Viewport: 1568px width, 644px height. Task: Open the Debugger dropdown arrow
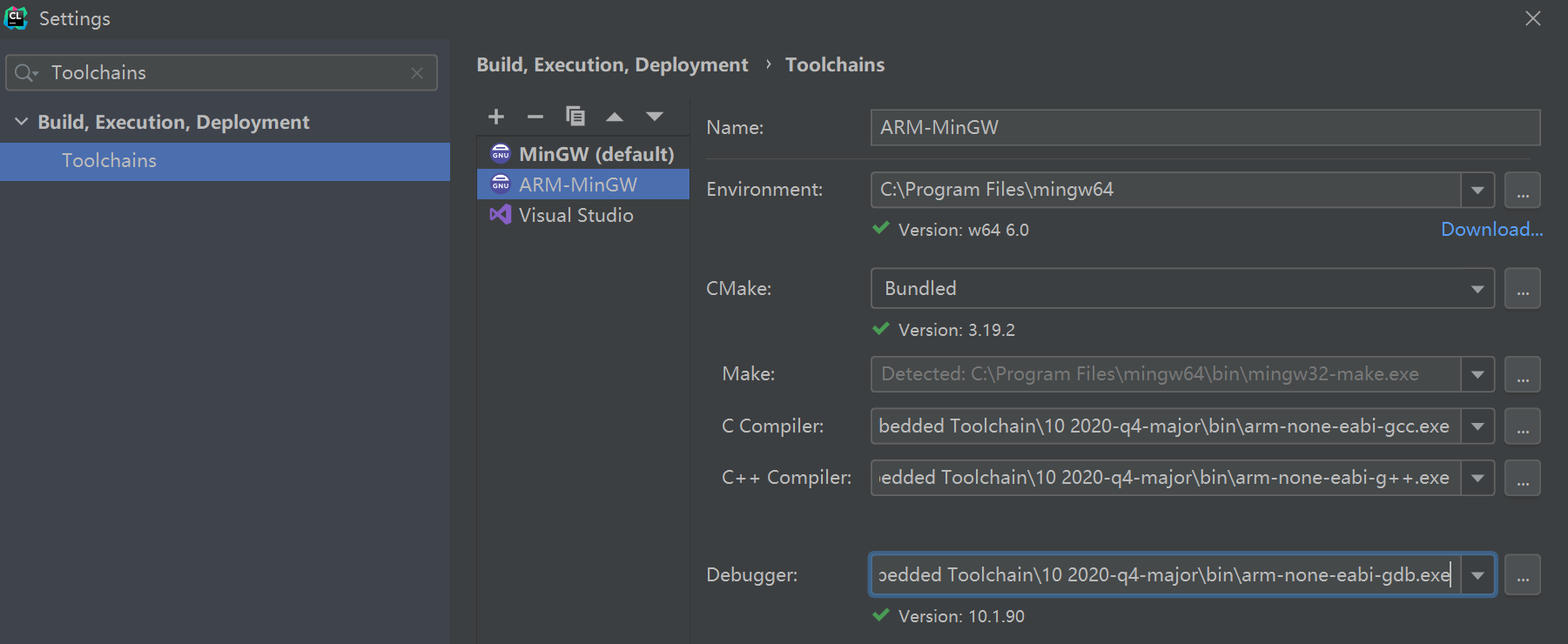(x=1477, y=575)
